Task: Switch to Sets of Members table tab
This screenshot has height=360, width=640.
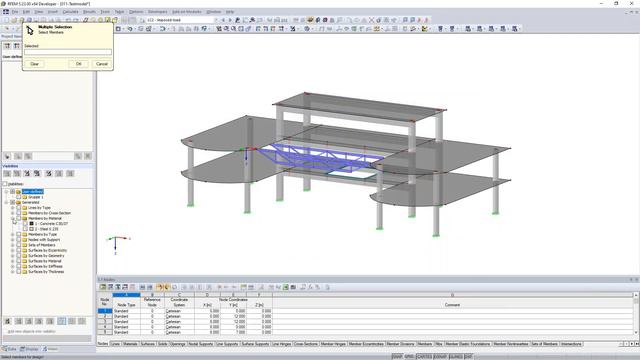Action: 544,344
